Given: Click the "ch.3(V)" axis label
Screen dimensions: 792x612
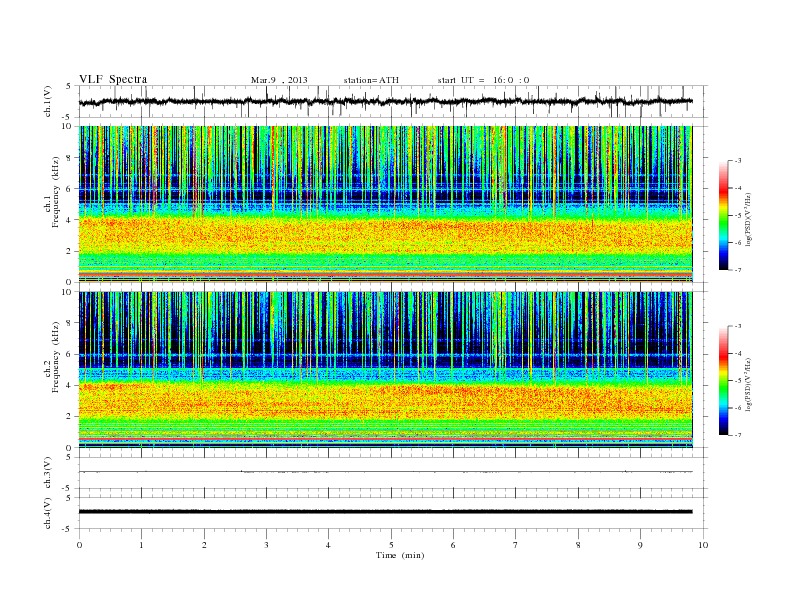Looking at the screenshot, I should point(48,473).
